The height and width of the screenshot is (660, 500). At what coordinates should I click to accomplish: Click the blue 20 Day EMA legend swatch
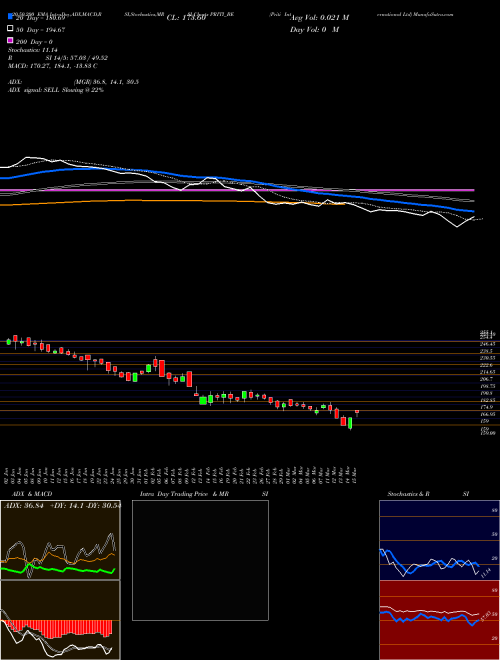click(x=11, y=17)
